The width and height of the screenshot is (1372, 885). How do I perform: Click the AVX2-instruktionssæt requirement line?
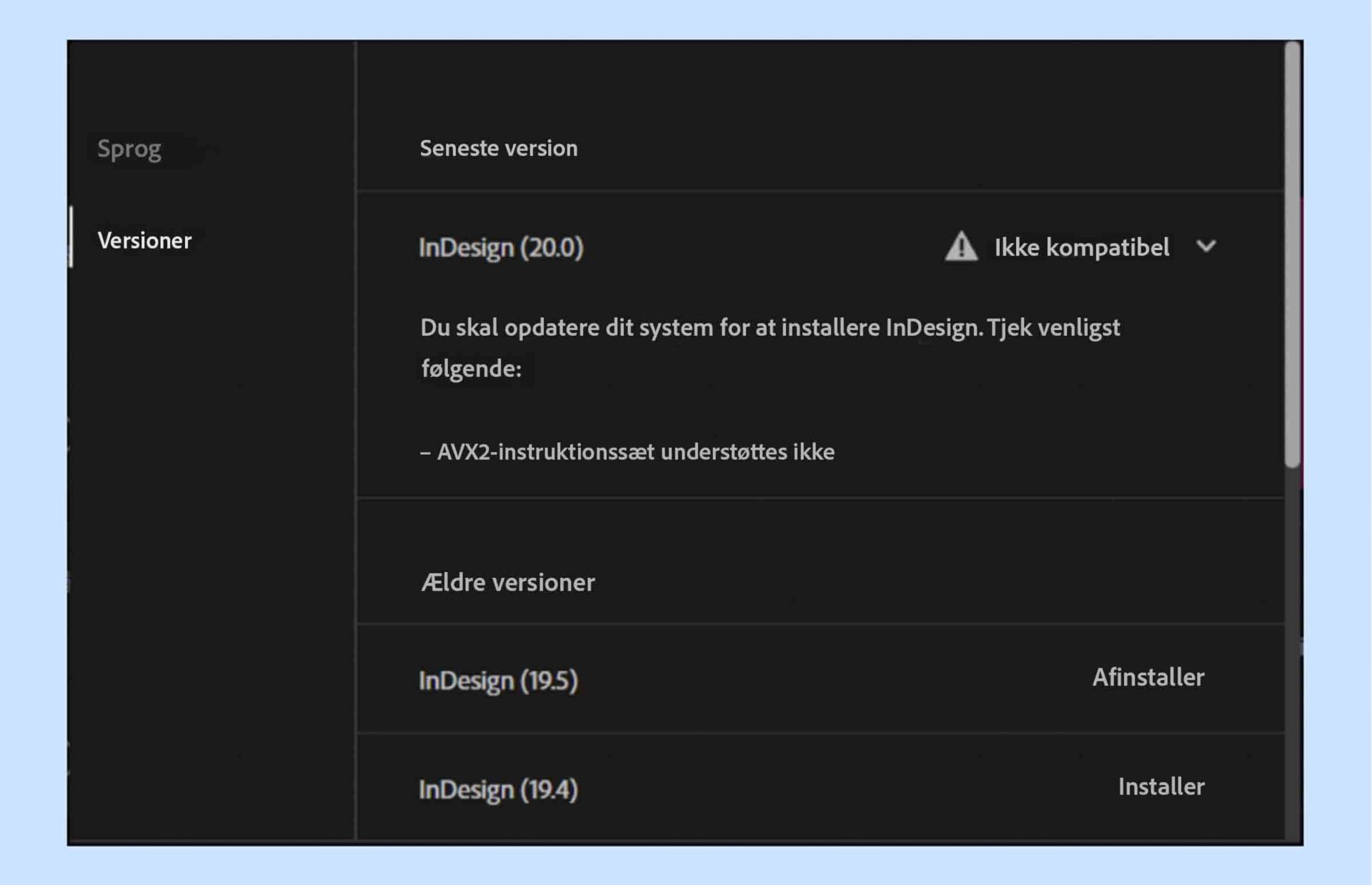(627, 452)
